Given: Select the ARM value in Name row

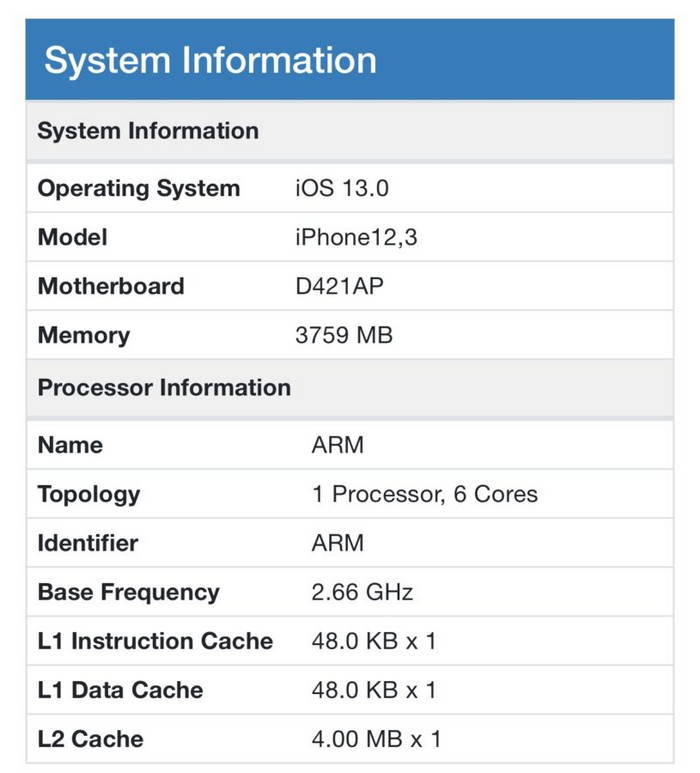Looking at the screenshot, I should pos(338,445).
